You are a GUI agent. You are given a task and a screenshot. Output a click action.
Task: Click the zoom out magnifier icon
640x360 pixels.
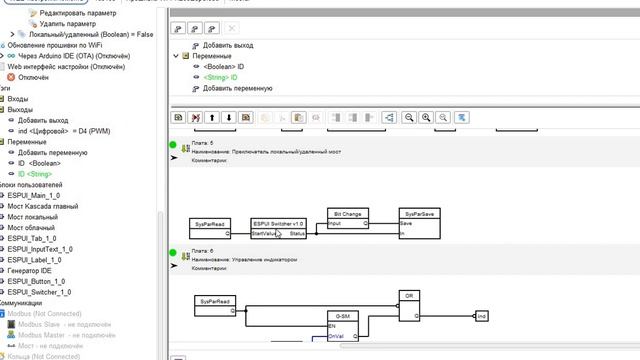(409, 118)
